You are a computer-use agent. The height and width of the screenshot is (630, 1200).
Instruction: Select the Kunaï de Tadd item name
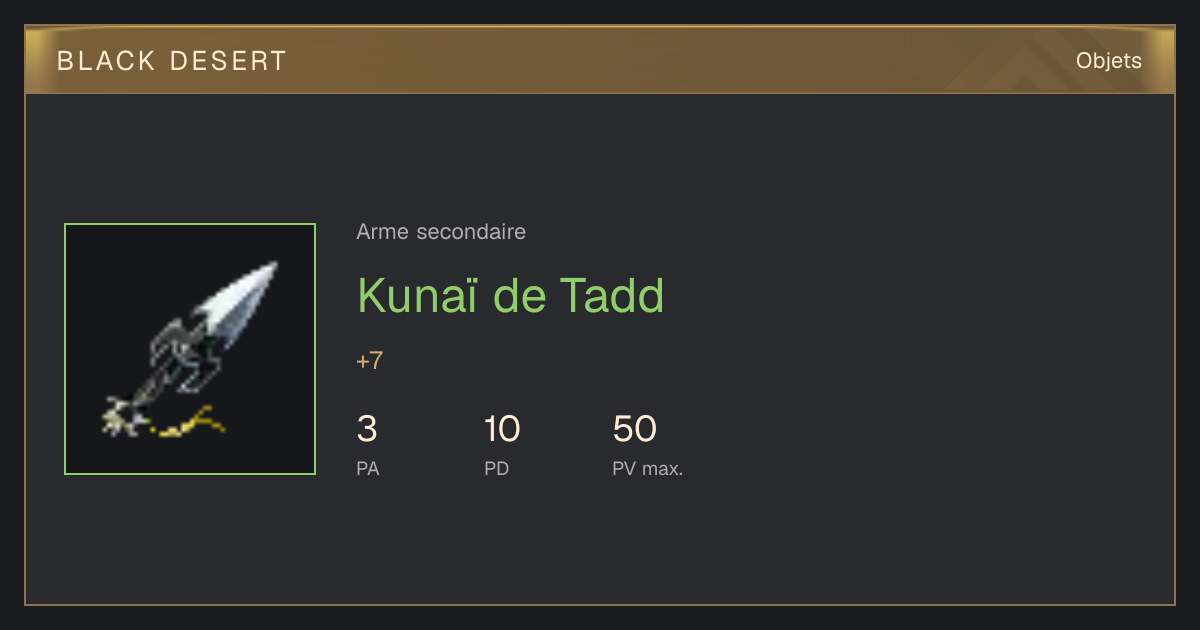pos(511,296)
